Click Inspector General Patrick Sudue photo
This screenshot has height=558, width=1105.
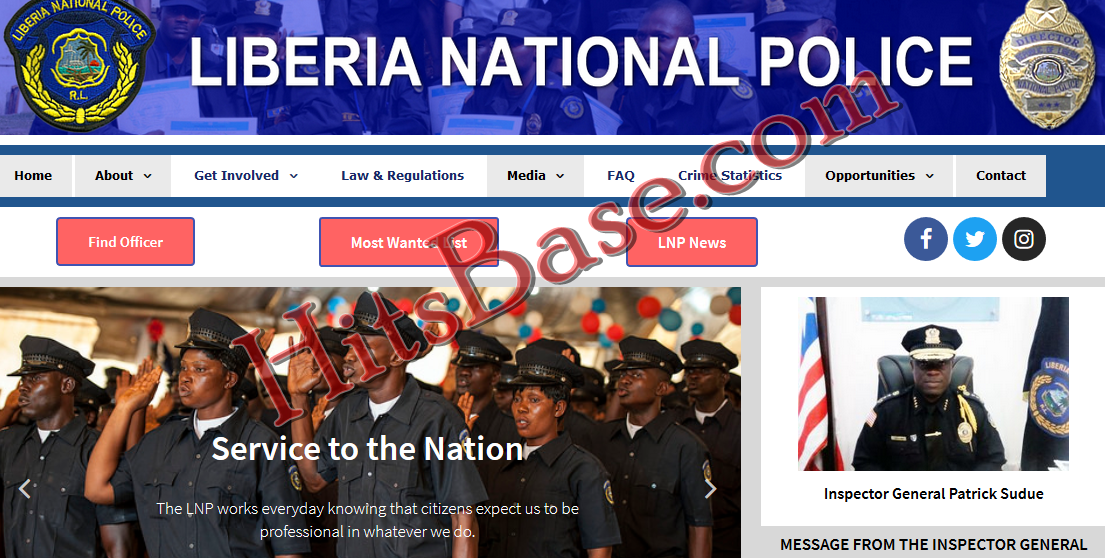pos(933,384)
